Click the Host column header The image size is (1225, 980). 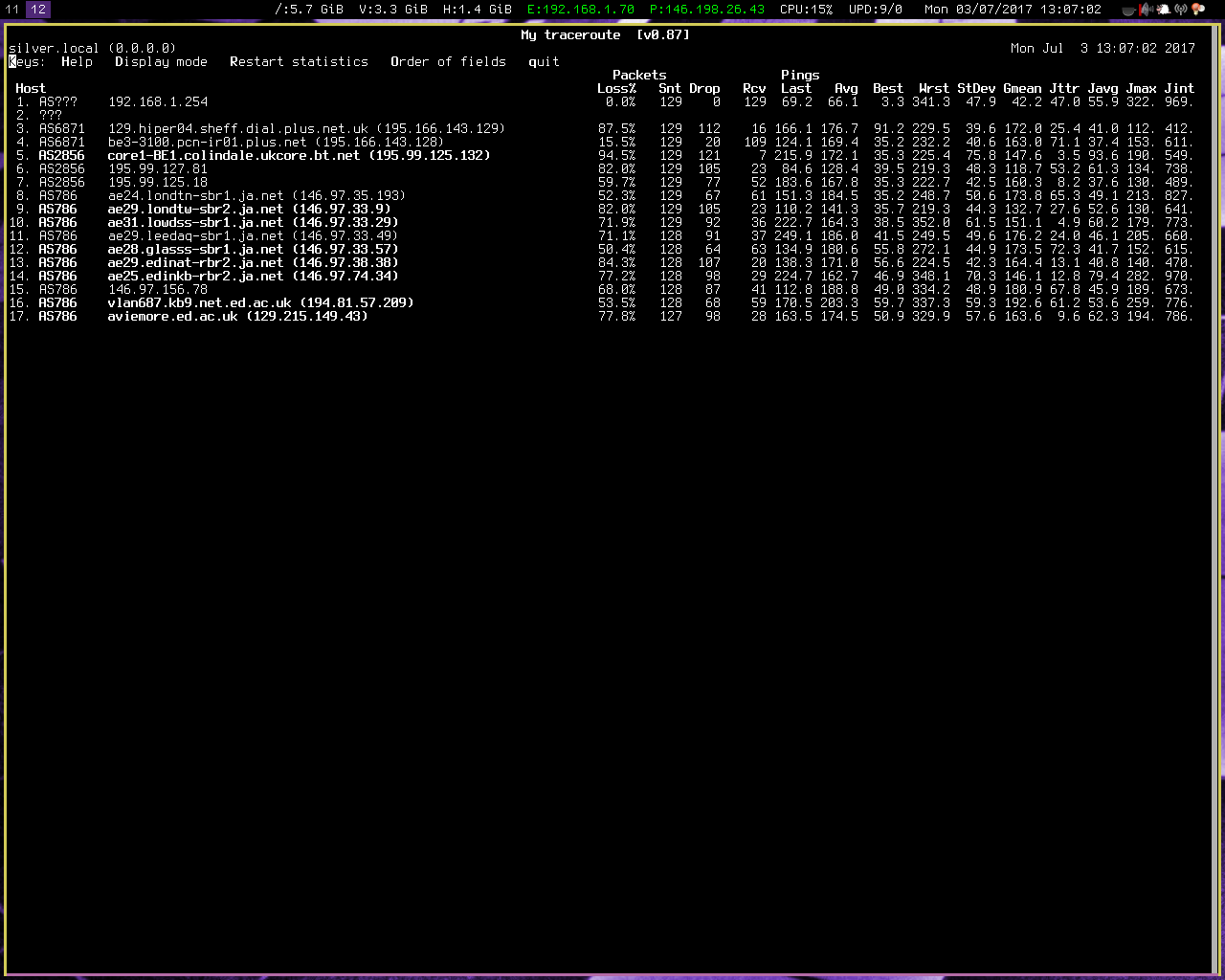31,88
